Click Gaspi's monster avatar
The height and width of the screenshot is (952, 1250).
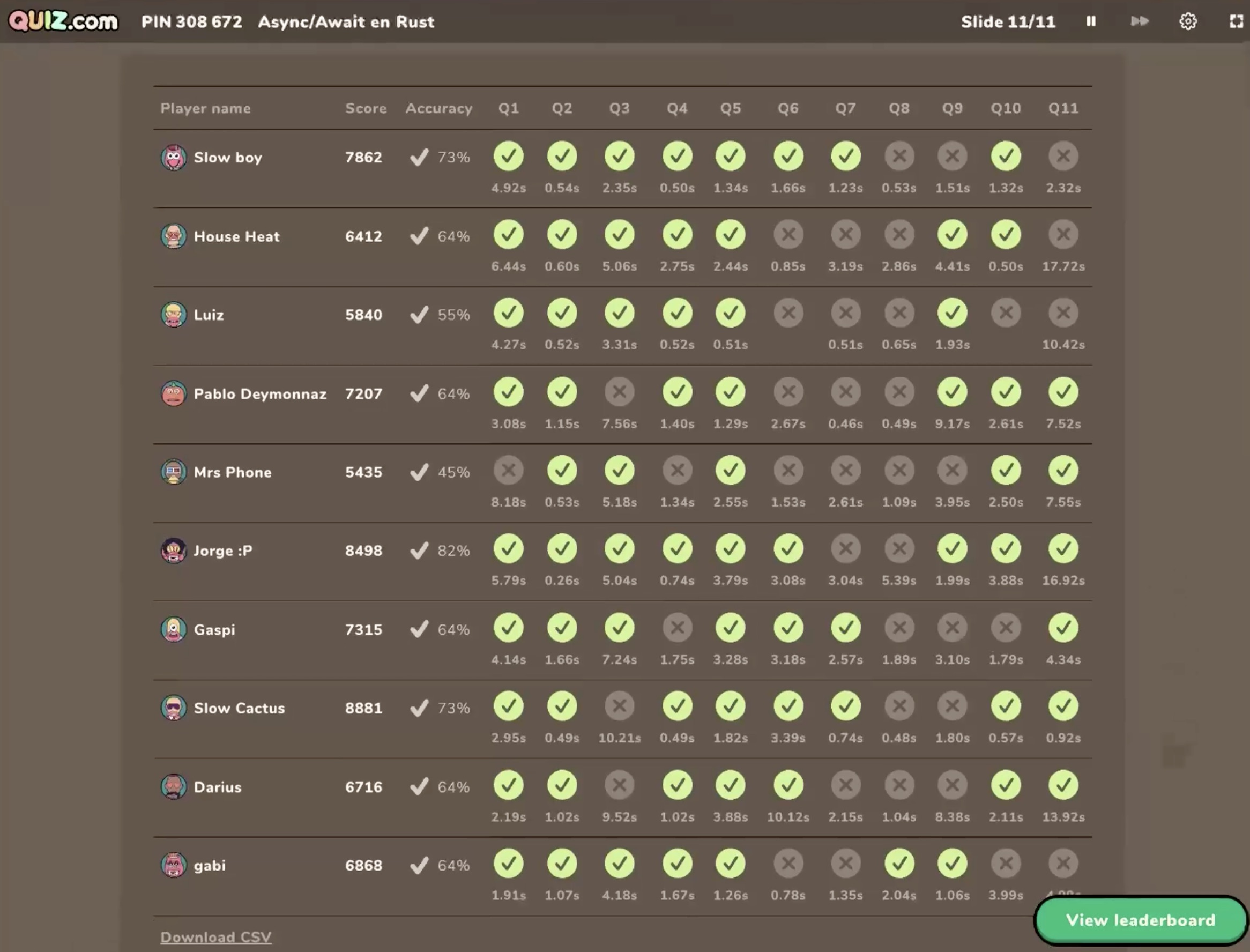(x=173, y=629)
